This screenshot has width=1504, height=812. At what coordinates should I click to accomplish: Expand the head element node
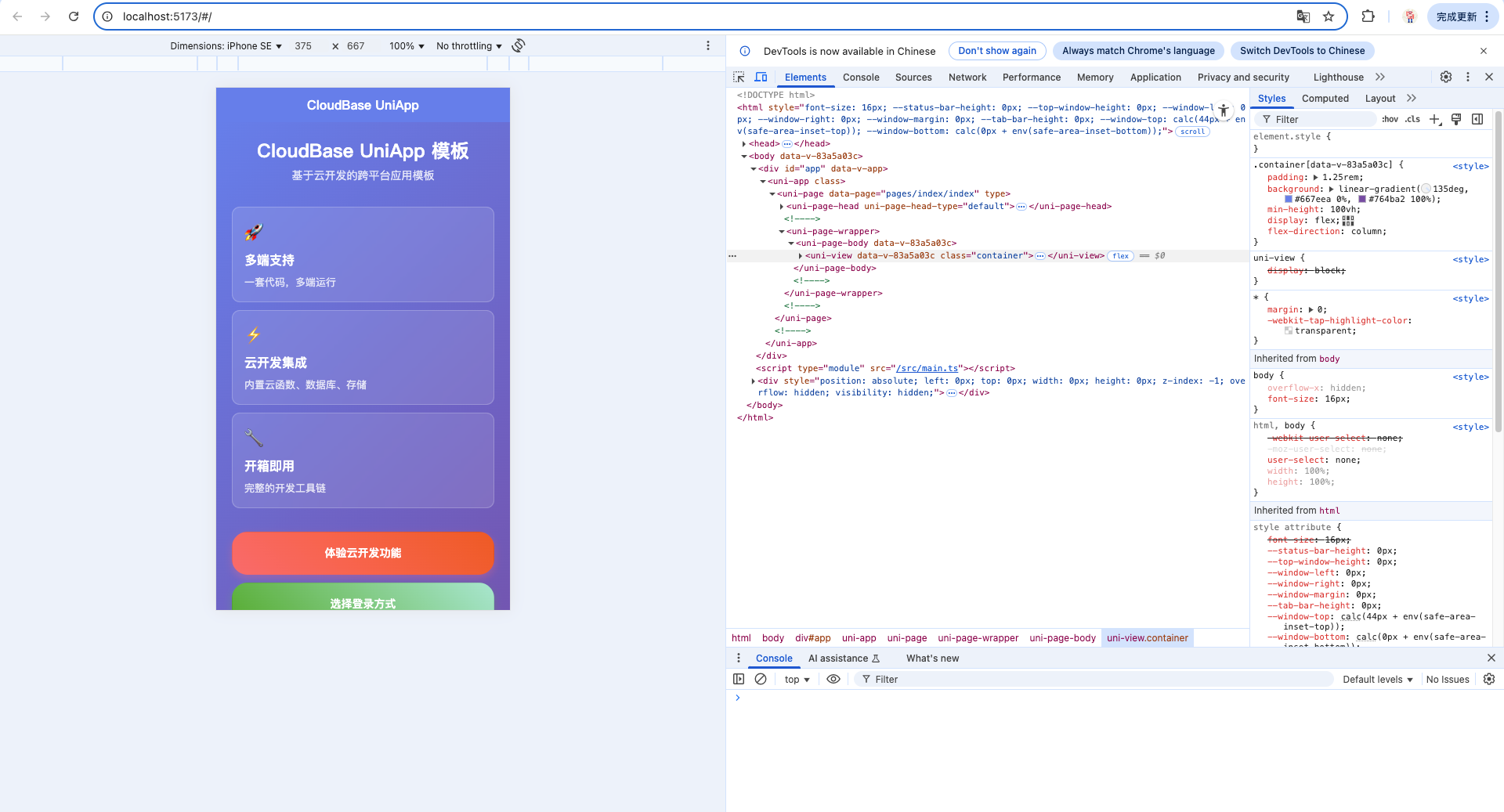click(x=744, y=144)
